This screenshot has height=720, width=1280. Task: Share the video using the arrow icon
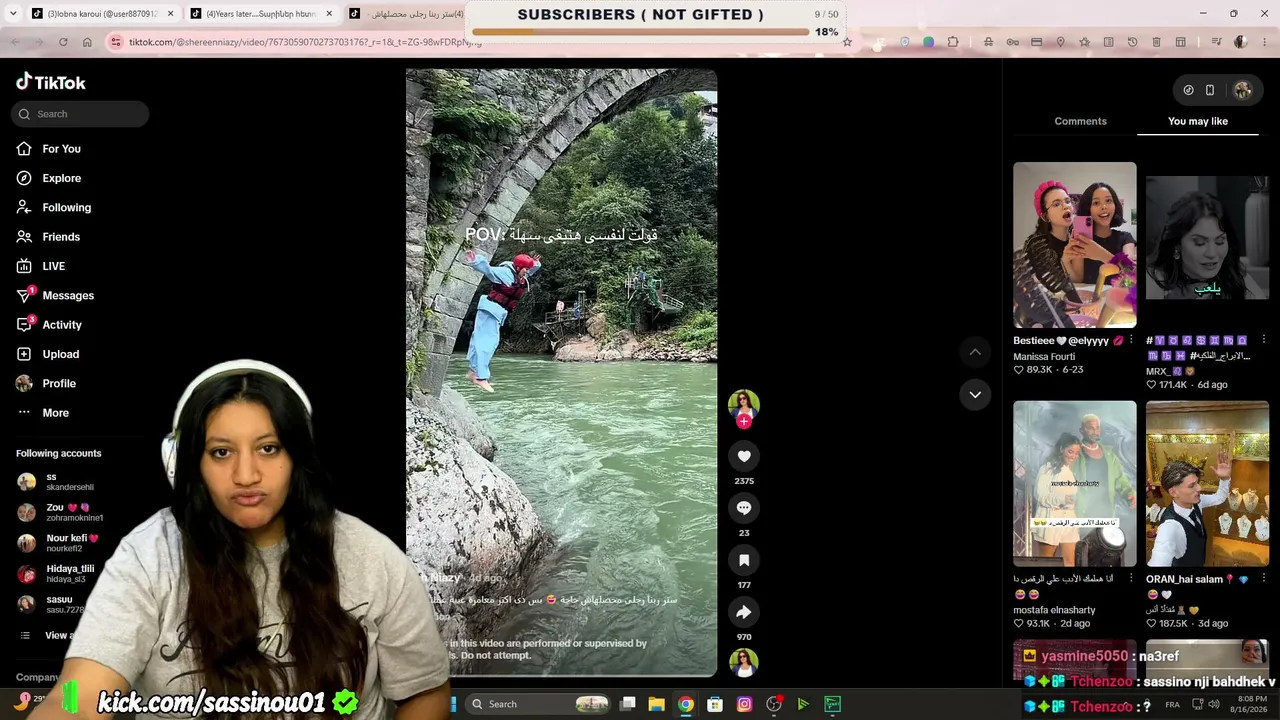744,612
